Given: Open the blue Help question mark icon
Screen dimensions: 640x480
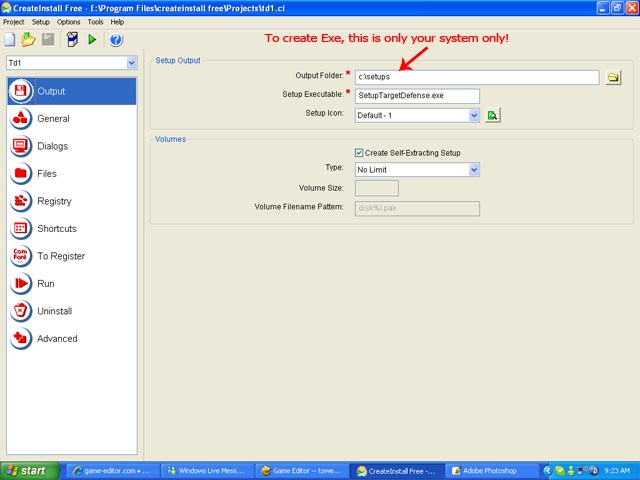Looking at the screenshot, I should click(x=116, y=40).
